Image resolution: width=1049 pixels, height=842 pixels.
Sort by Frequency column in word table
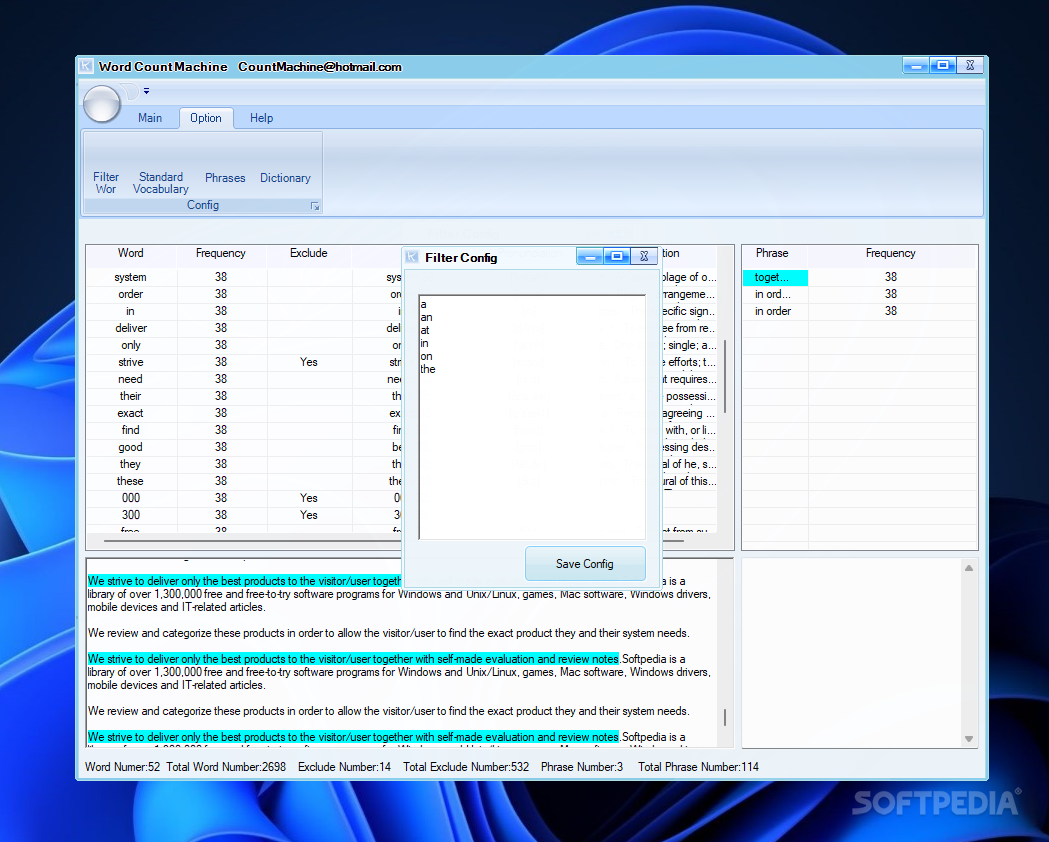tap(221, 253)
